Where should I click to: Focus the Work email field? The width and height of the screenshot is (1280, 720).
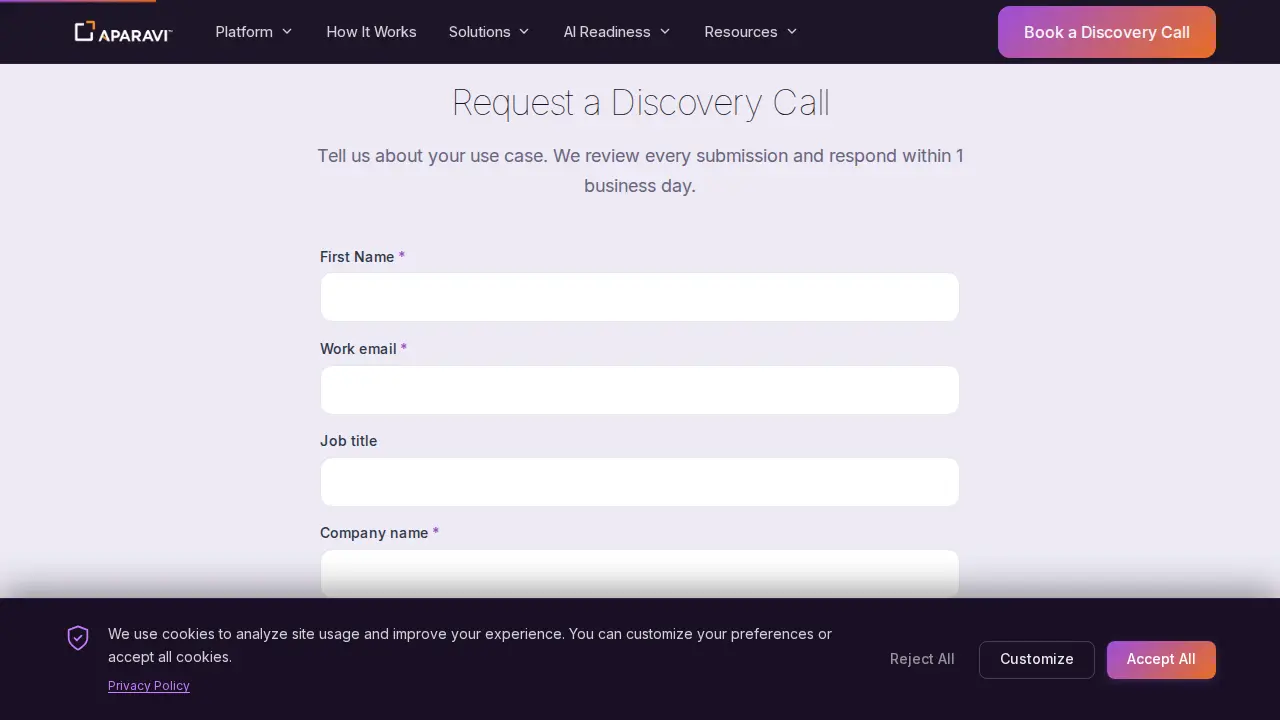click(x=640, y=389)
